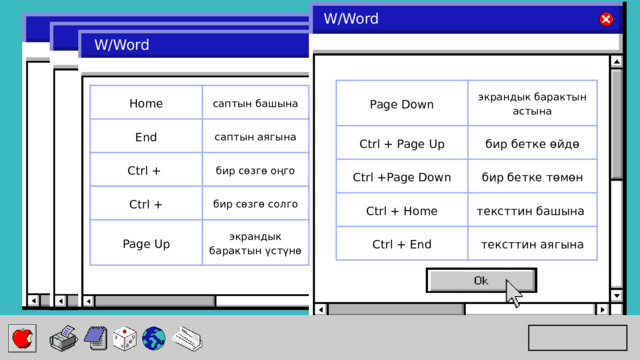This screenshot has height=360, width=640.
Task: Click the red apple start icon
Action: tap(22, 338)
